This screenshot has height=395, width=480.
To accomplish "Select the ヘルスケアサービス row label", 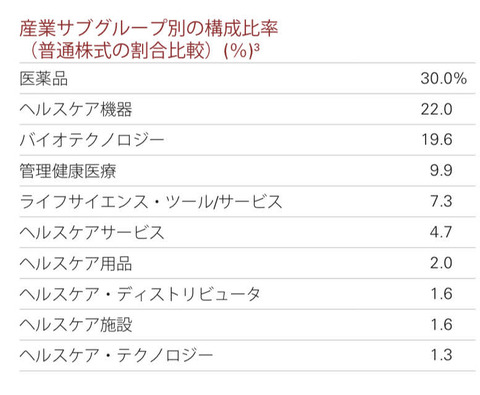I will pos(92,232).
